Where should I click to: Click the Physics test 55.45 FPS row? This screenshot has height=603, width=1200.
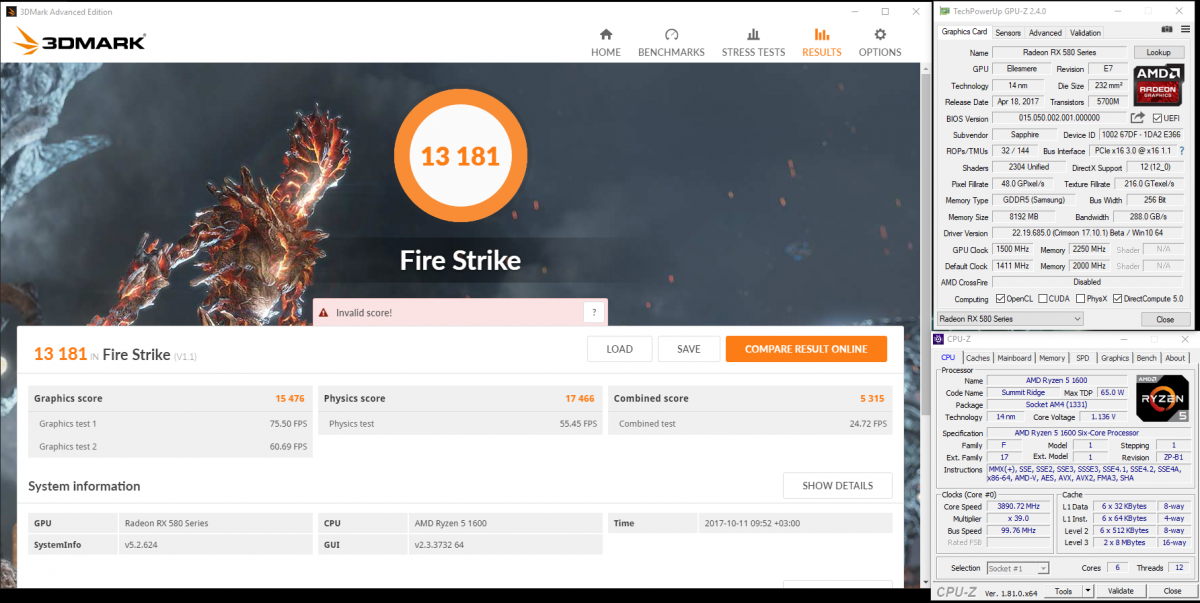[x=460, y=424]
